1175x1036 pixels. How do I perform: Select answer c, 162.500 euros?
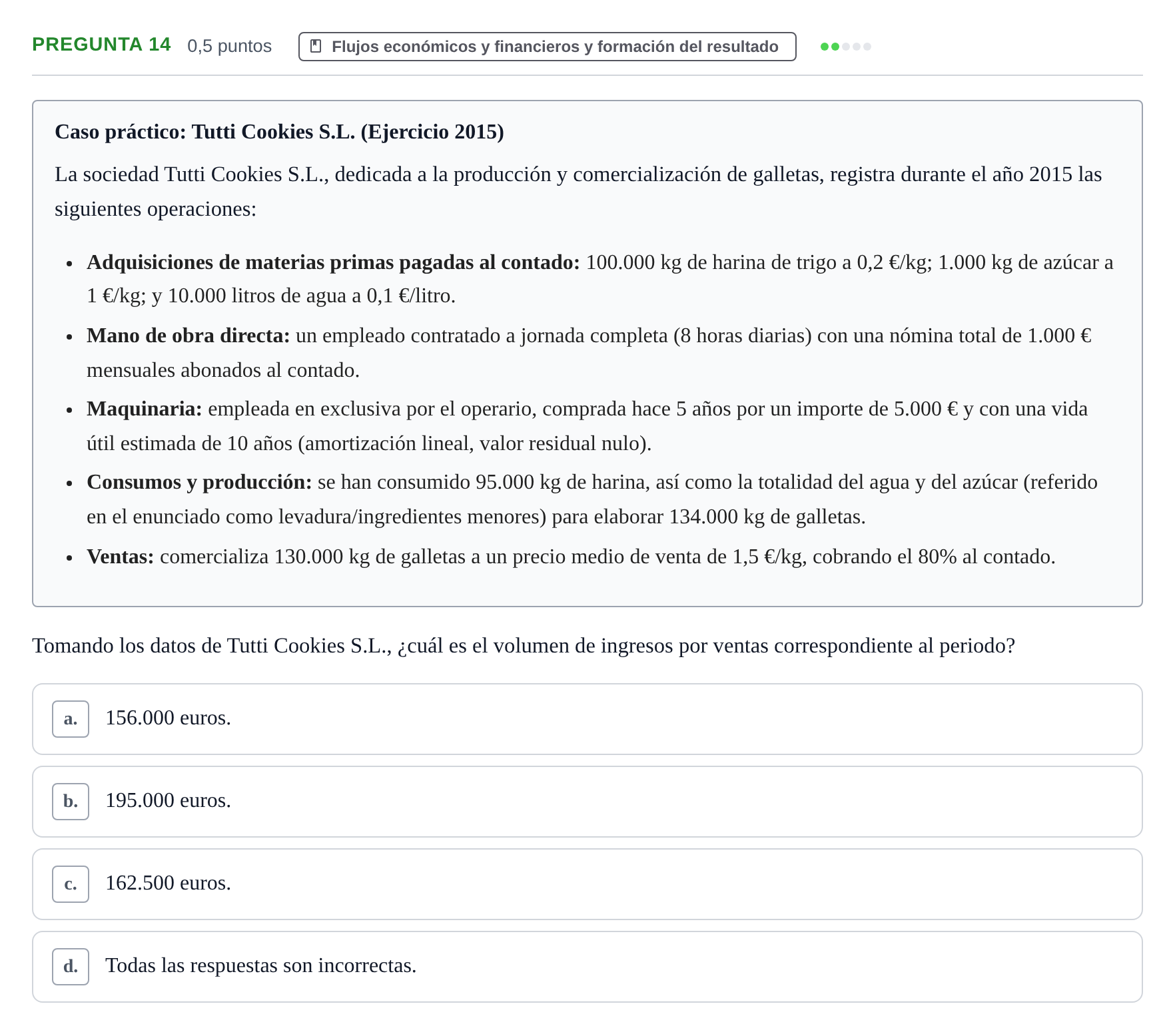pos(587,884)
